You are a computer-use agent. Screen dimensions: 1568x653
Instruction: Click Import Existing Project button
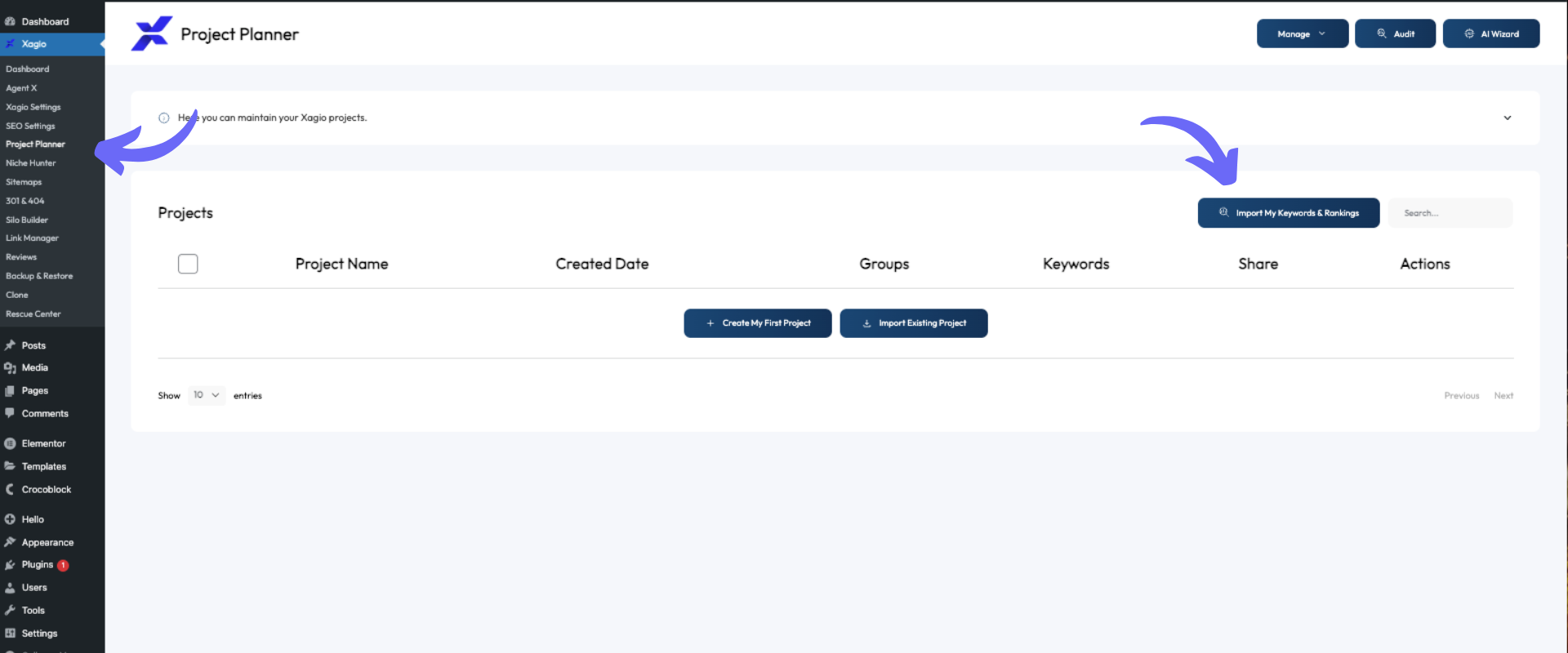tap(914, 323)
